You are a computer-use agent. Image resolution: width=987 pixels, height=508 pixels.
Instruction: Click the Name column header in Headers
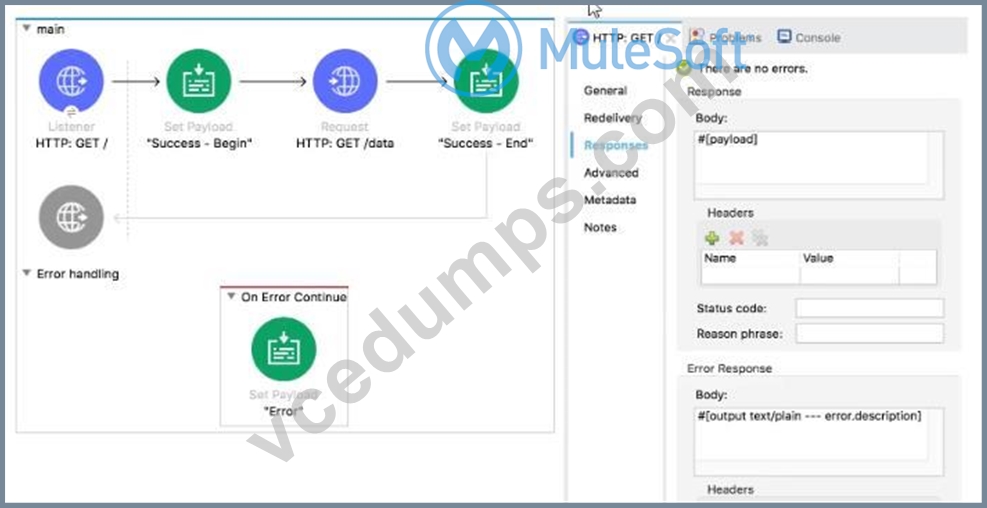tap(720, 258)
